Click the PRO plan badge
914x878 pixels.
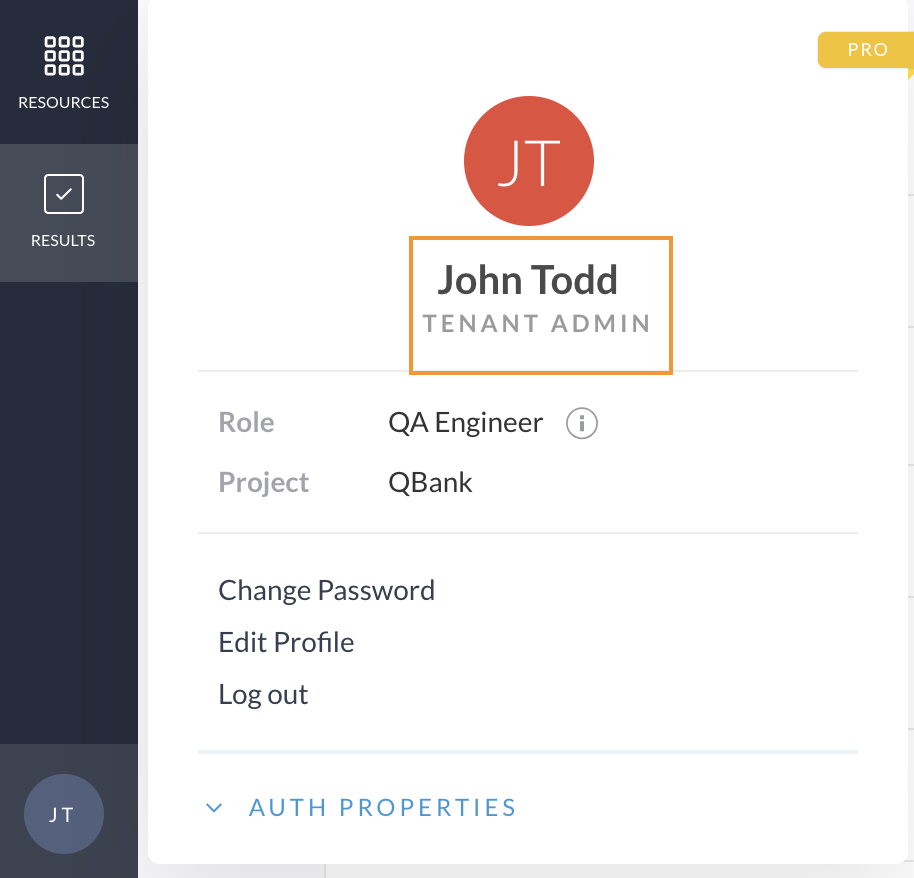click(x=866, y=50)
